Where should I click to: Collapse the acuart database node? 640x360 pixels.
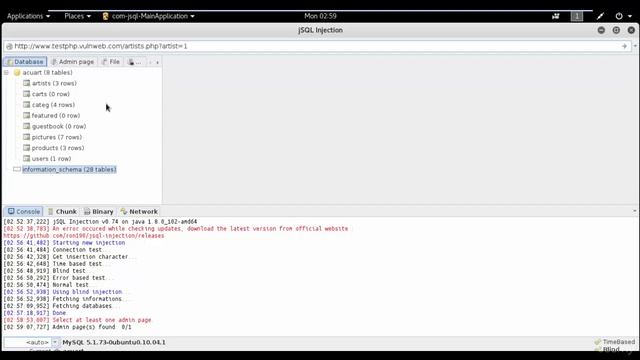pos(7,73)
